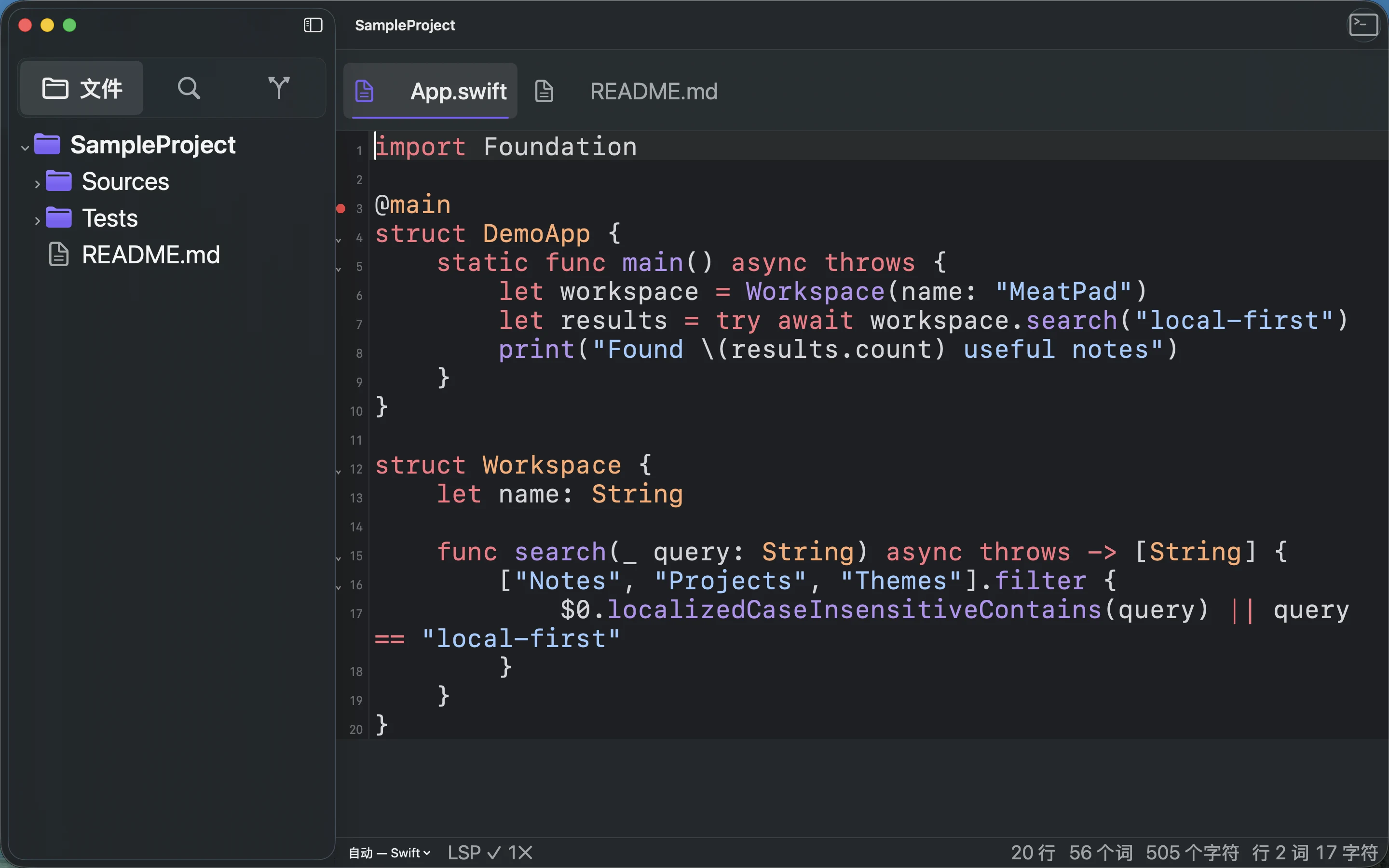The image size is (1389, 868).
Task: Expand the Sources folder chevron
Action: [37, 184]
